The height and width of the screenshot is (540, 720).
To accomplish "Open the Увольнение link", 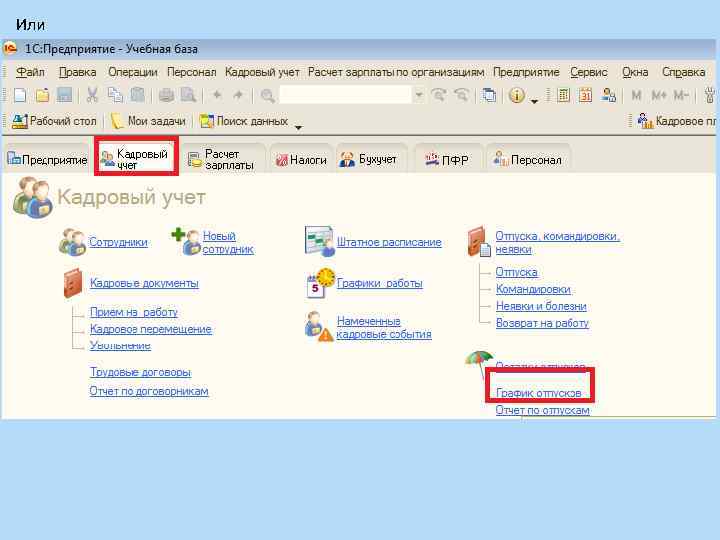I will (x=120, y=345).
